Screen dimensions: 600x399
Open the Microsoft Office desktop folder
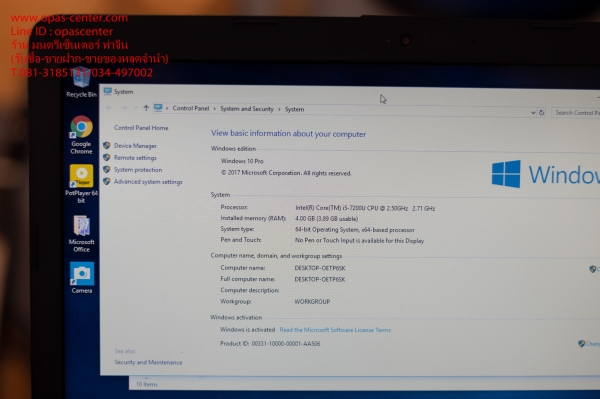[81, 234]
